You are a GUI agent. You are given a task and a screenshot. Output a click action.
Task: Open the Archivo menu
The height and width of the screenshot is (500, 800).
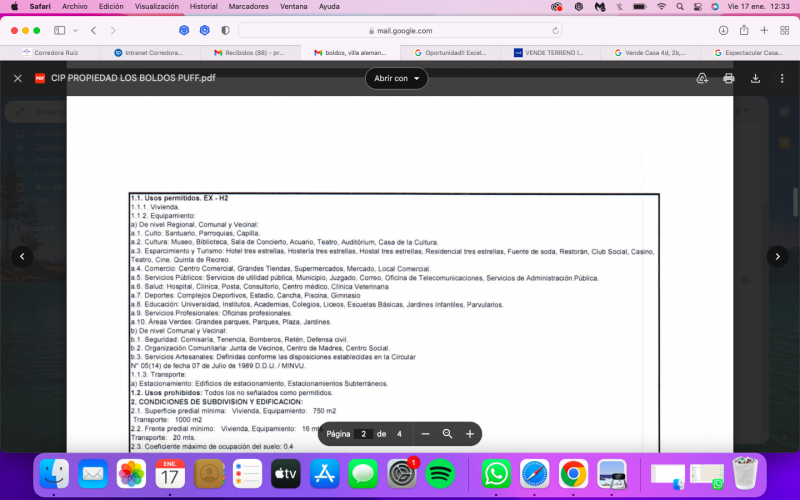point(74,7)
